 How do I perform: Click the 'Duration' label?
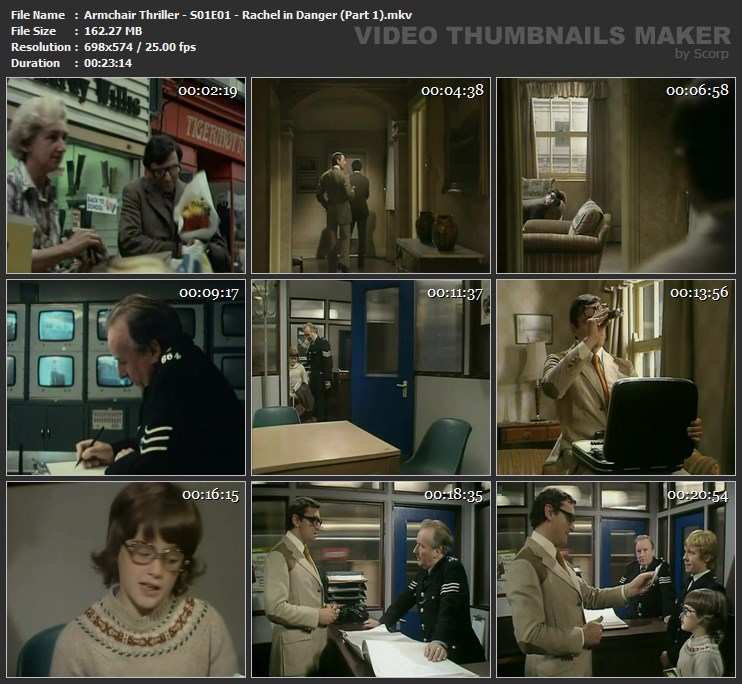pos(35,63)
